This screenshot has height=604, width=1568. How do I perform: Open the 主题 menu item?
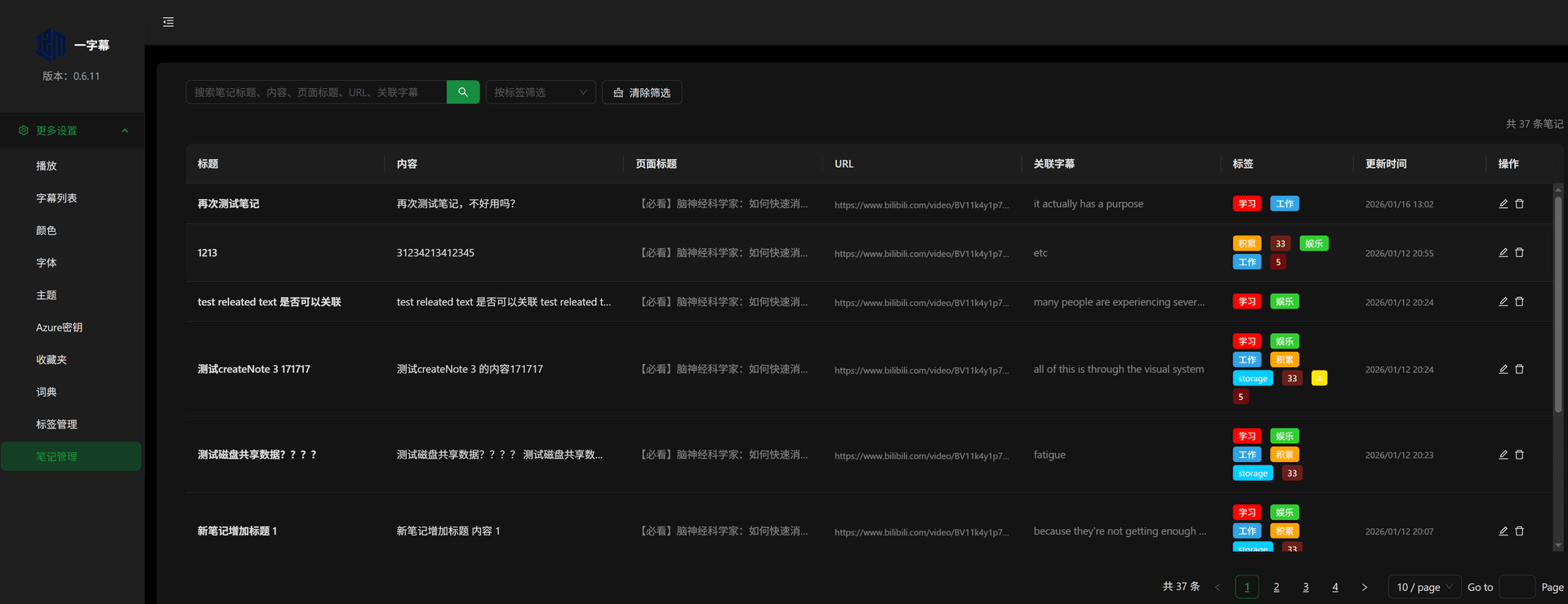72,295
